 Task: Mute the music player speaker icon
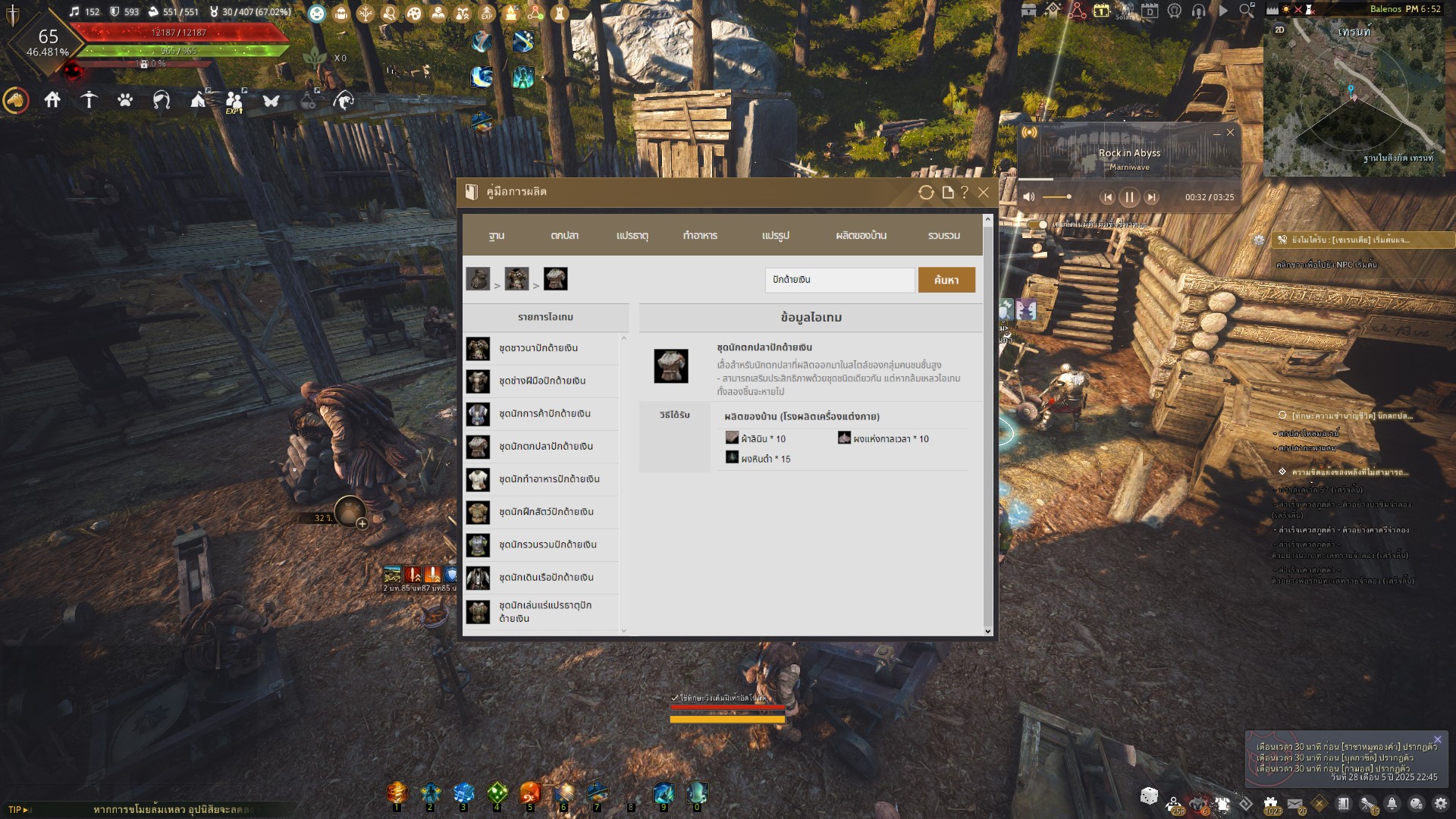(1028, 197)
